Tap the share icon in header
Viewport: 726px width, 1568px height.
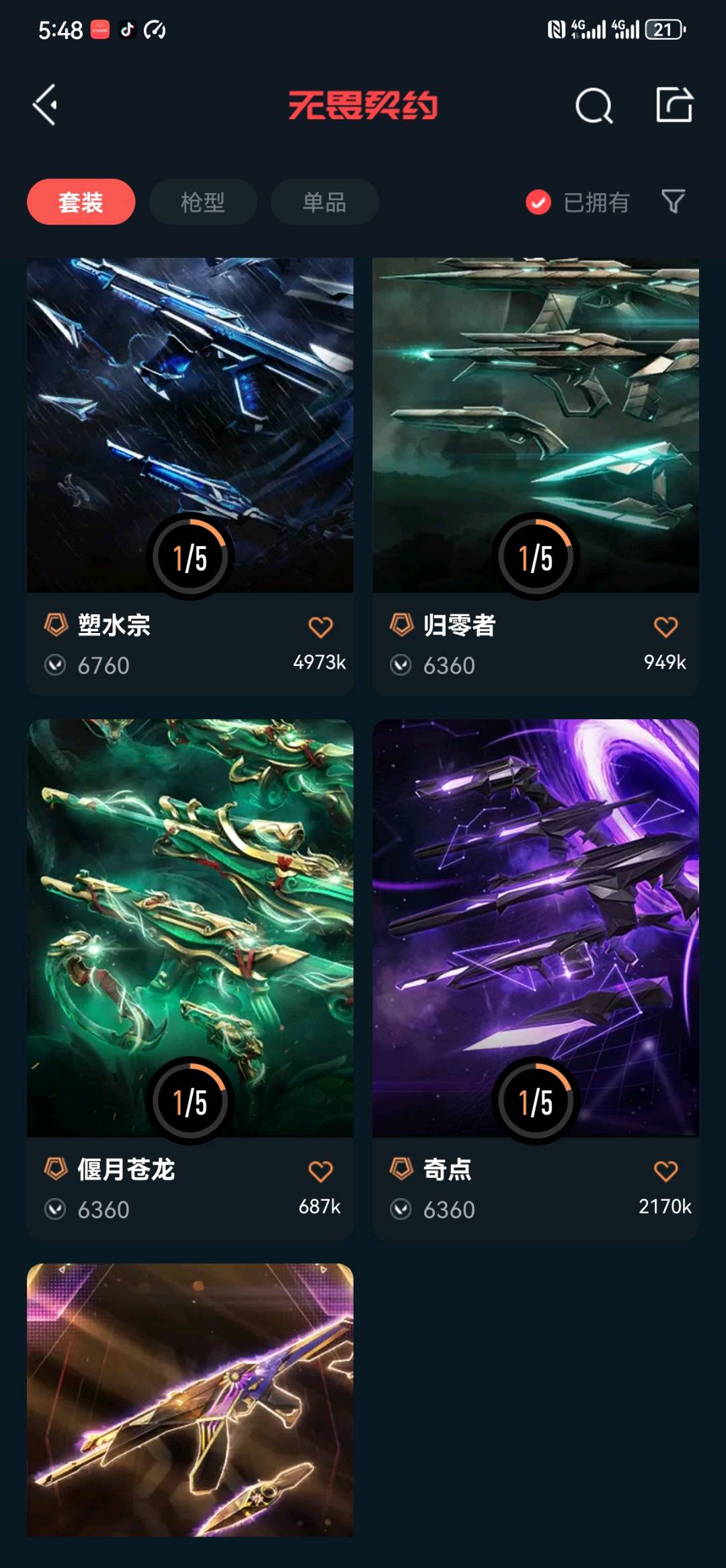[674, 104]
